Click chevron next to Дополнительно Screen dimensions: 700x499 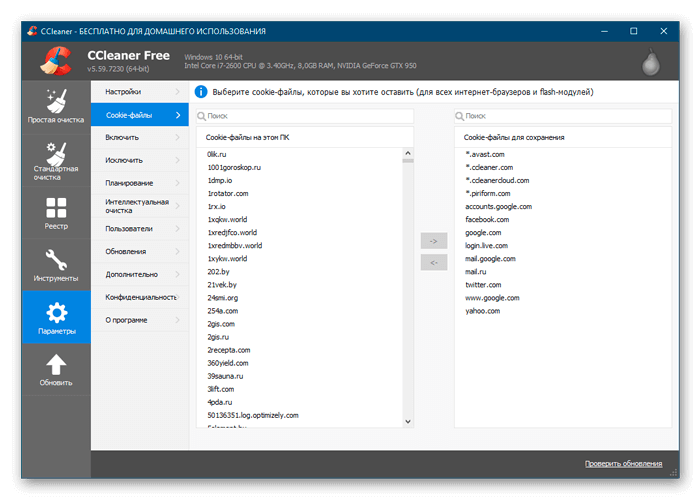tap(178, 274)
